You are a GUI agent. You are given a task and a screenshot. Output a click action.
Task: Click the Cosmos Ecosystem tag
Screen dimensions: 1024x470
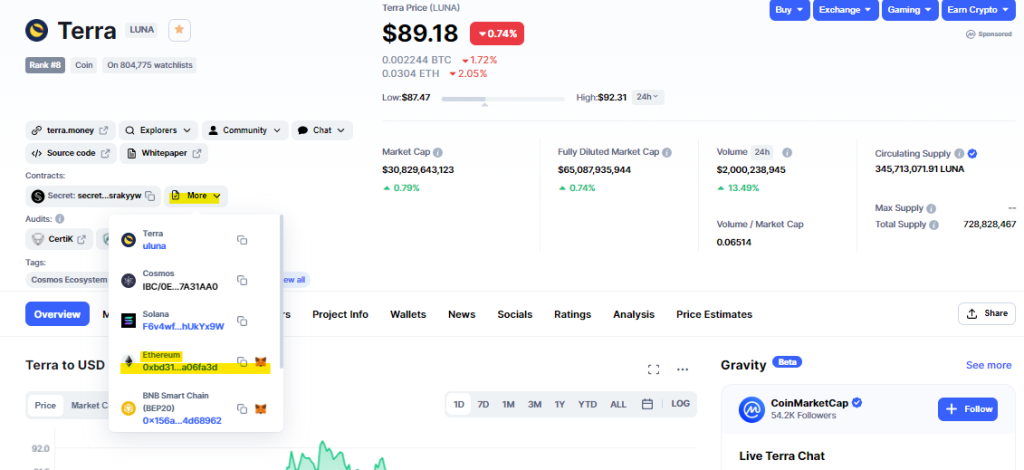[x=69, y=279]
